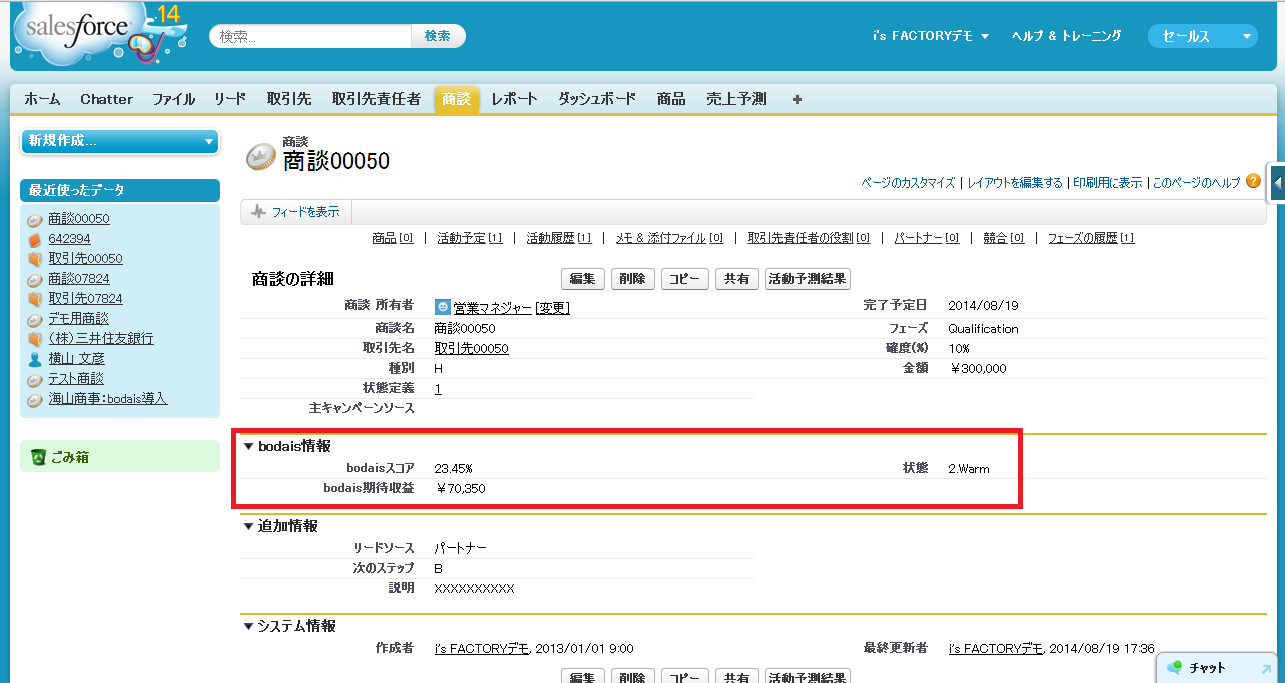The width and height of the screenshot is (1285, 683).
Task: Click フィードを表示 link
Action: click(x=305, y=212)
